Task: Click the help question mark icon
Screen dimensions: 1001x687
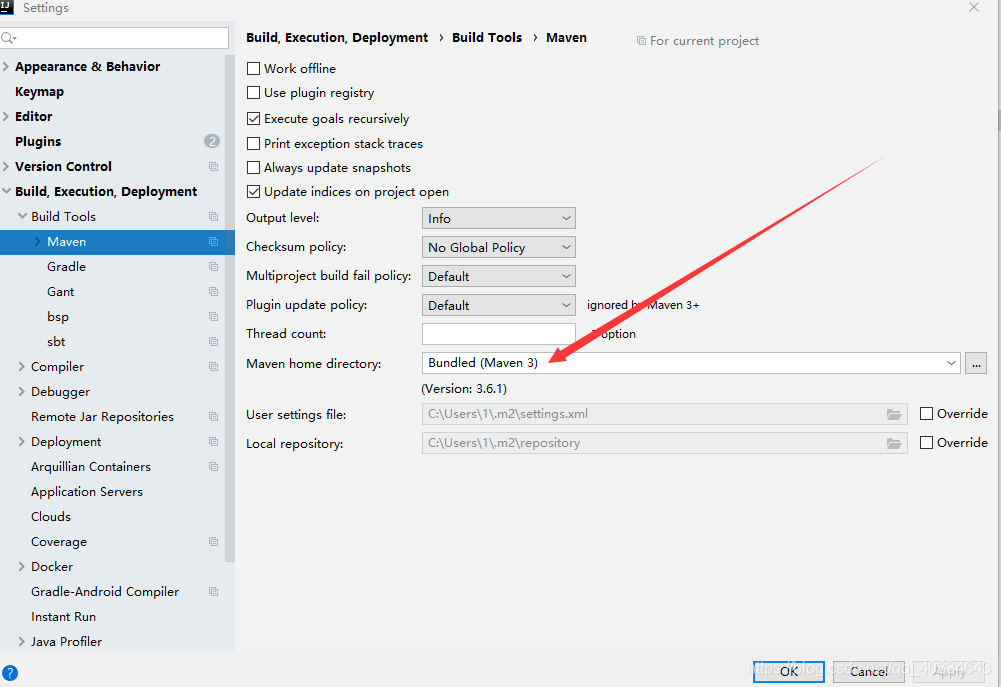Action: (x=10, y=673)
